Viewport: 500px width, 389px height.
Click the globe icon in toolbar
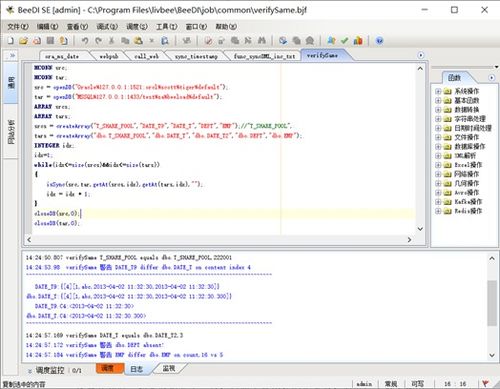click(x=283, y=41)
